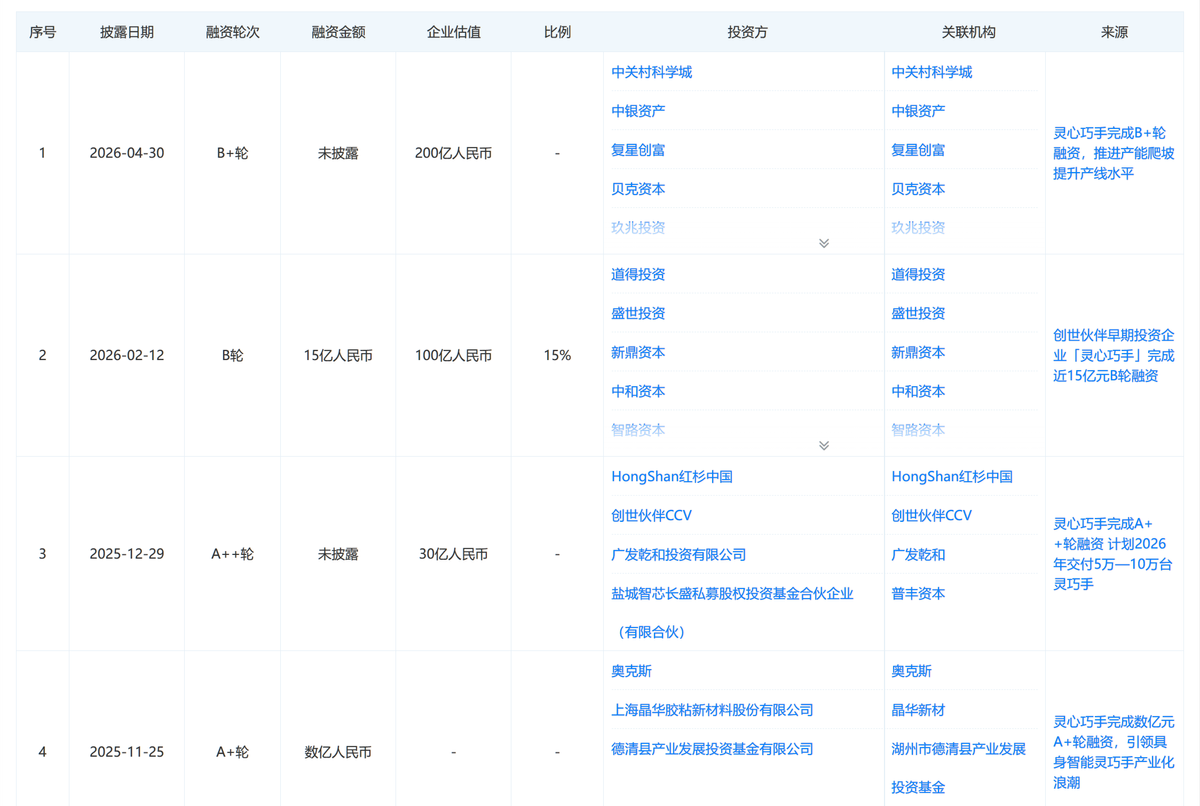Screen dimensions: 1200x806
Task: Select date cell 2026-02-12
Action: (127, 355)
